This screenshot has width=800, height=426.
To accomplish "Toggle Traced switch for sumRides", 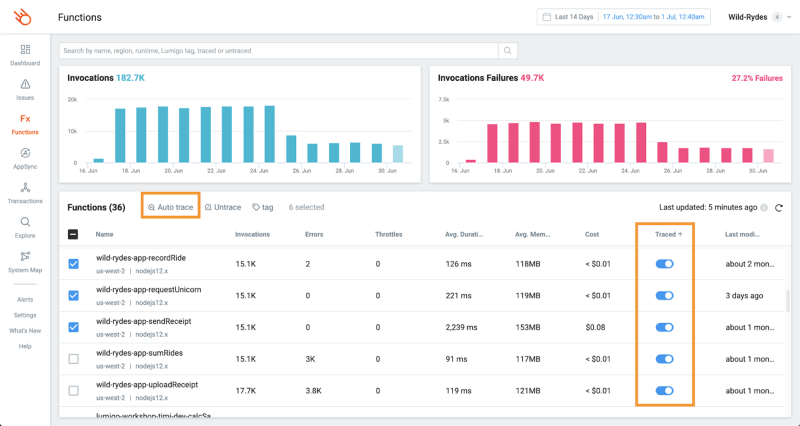I will coord(664,359).
